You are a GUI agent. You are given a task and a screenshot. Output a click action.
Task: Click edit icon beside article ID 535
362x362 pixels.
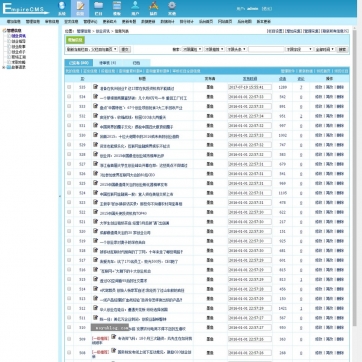coord(96,87)
